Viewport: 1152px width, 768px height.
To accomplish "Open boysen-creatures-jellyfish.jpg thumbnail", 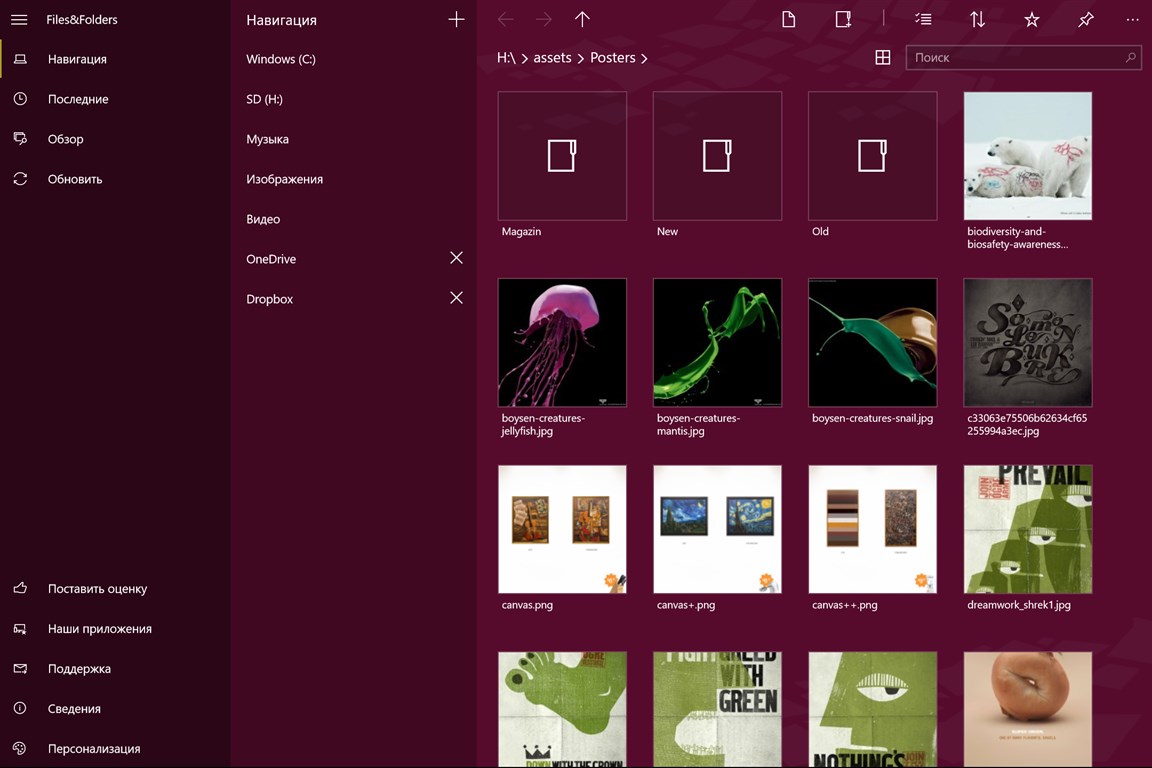I will (x=562, y=343).
